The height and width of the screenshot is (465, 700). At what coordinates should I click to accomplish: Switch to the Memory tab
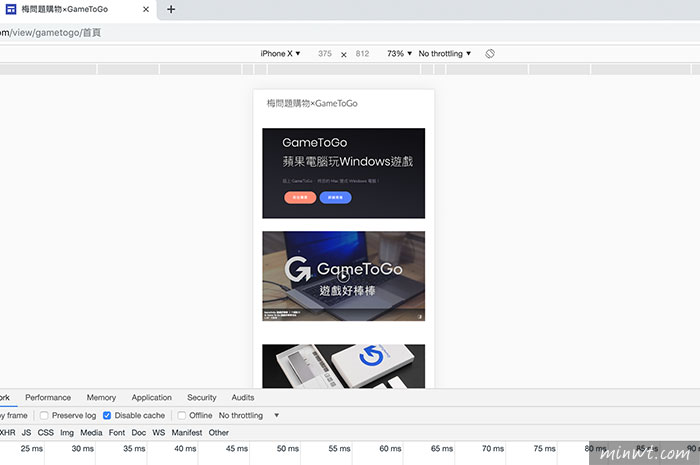point(101,397)
